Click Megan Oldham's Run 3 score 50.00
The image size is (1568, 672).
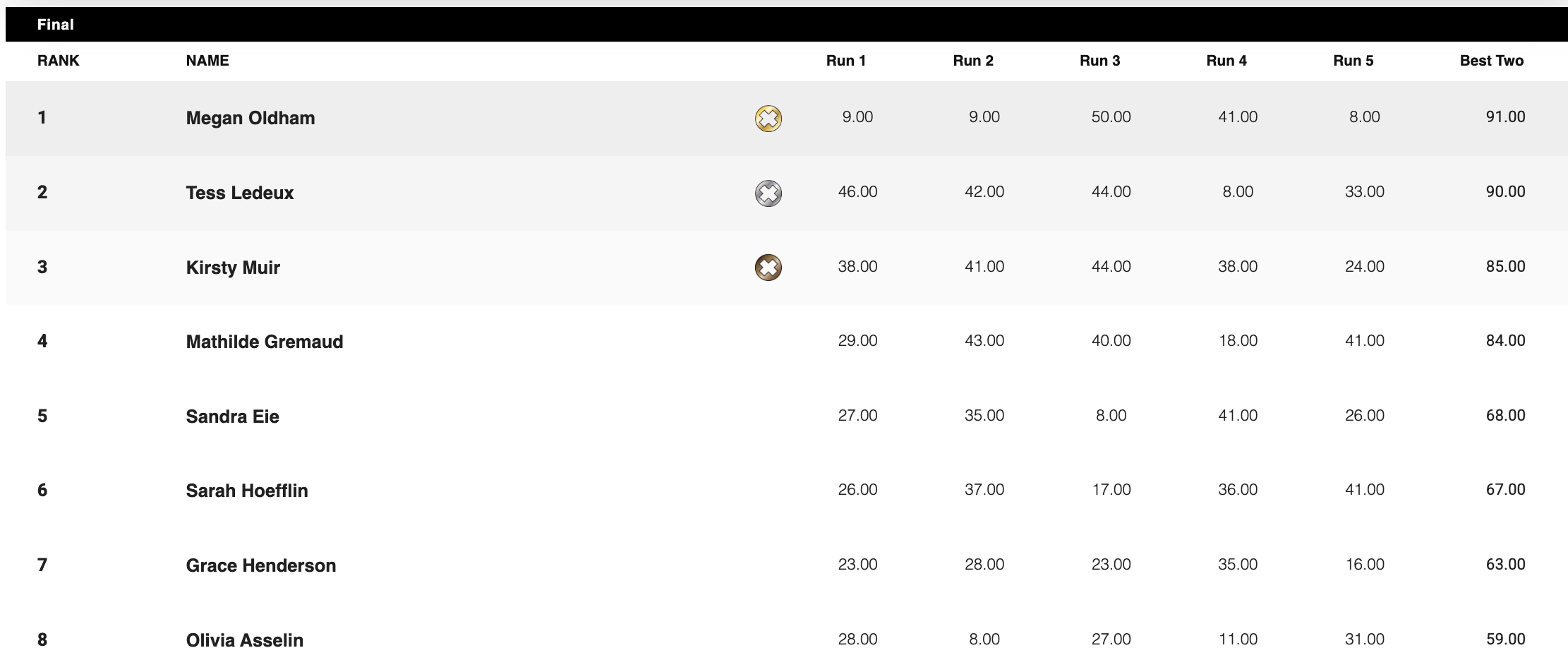coord(1111,117)
